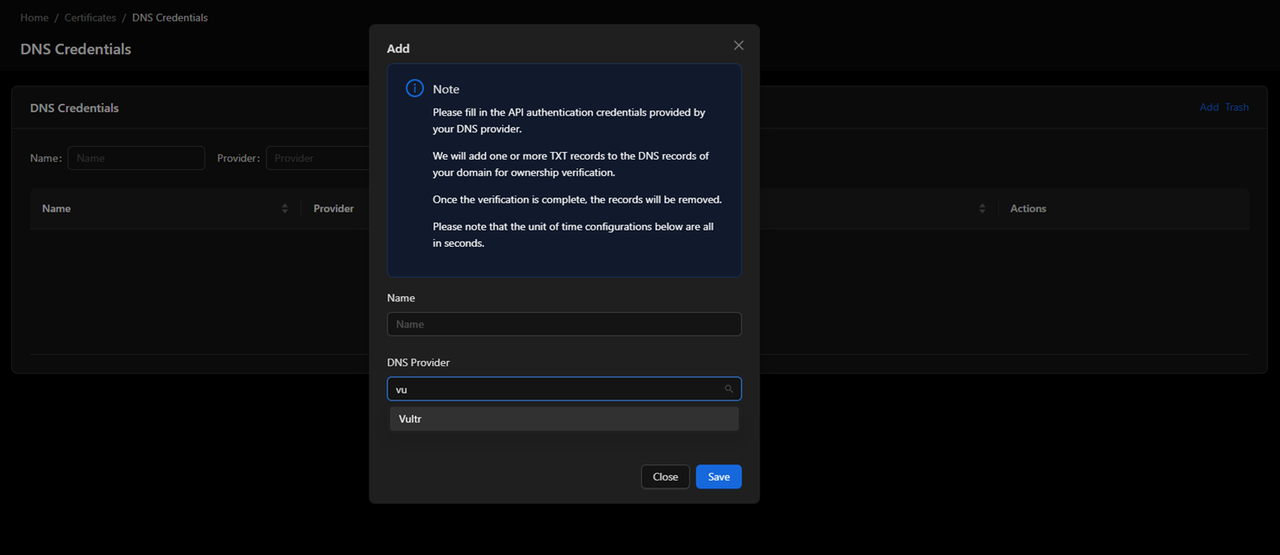Click the Actions column header

[1028, 209]
